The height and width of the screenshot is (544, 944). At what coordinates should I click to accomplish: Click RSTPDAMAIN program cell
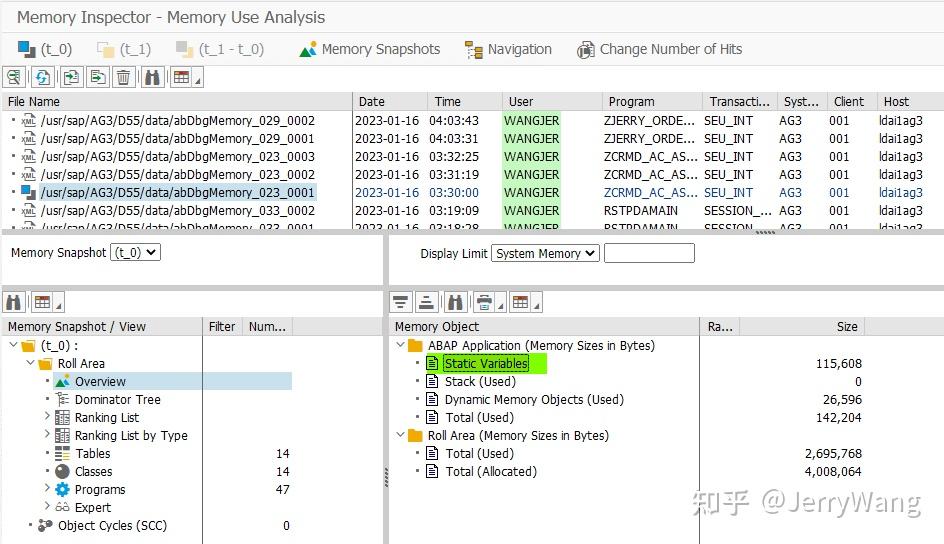[x=641, y=211]
